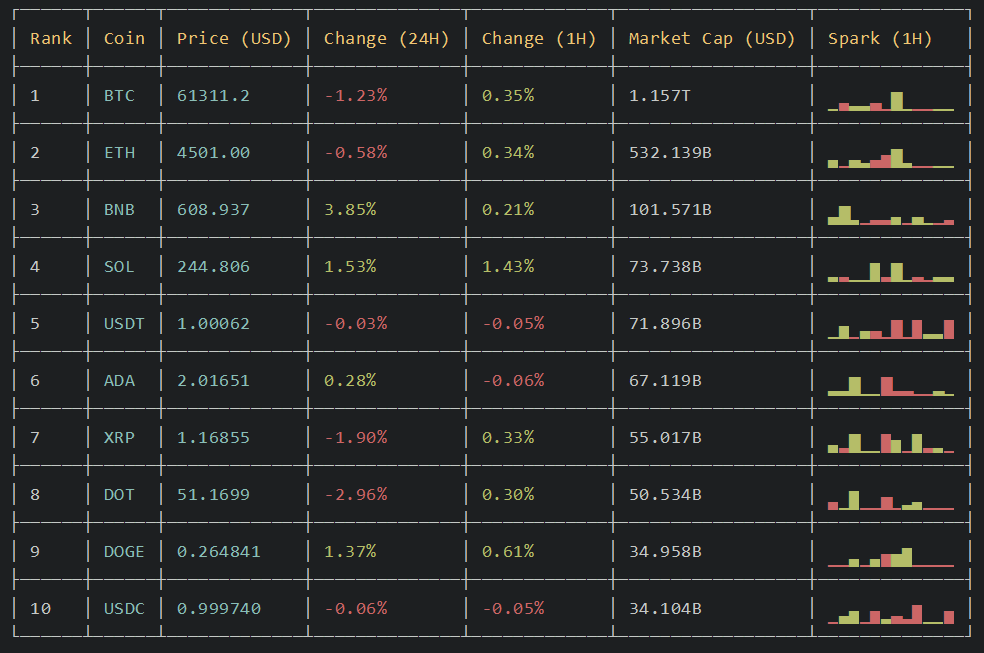Screen dimensions: 984x653
Task: Select the BNB coin cell
Action: 119,210
